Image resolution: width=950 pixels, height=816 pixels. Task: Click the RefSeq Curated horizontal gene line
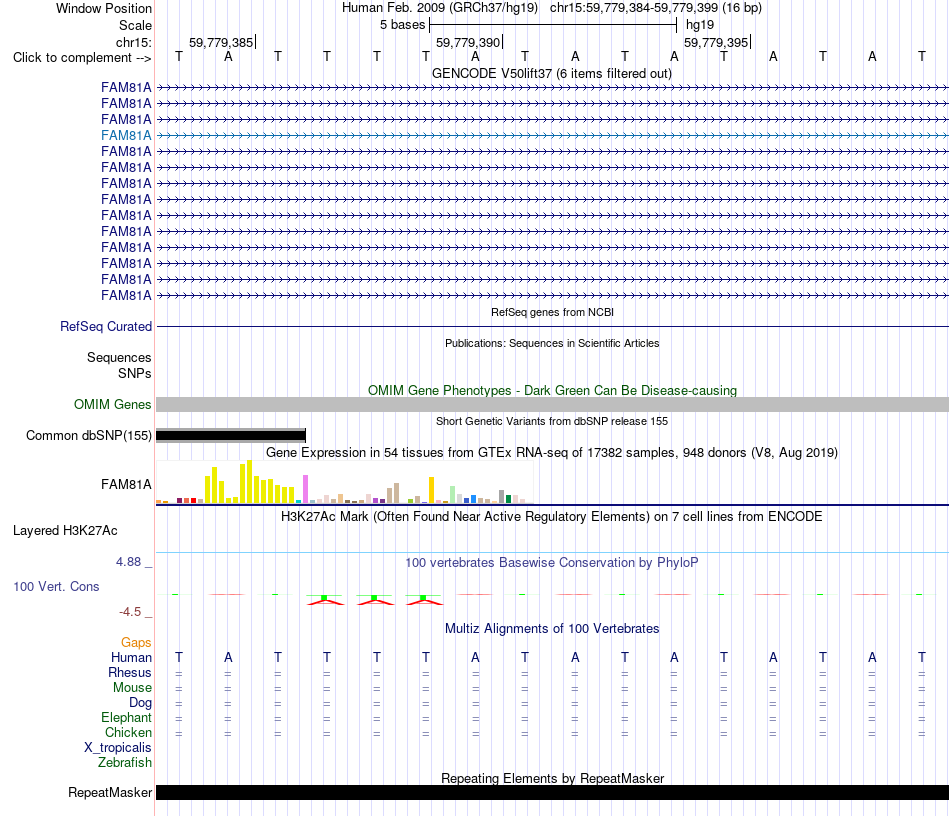coord(552,327)
